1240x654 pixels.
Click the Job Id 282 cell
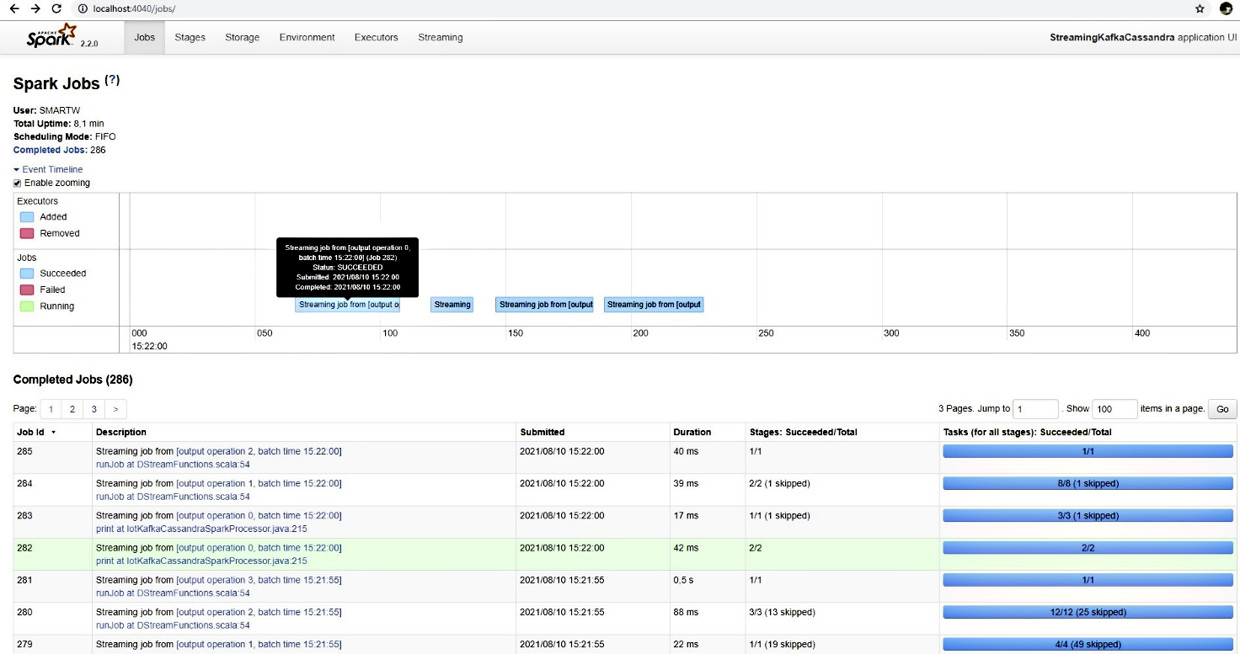53,554
